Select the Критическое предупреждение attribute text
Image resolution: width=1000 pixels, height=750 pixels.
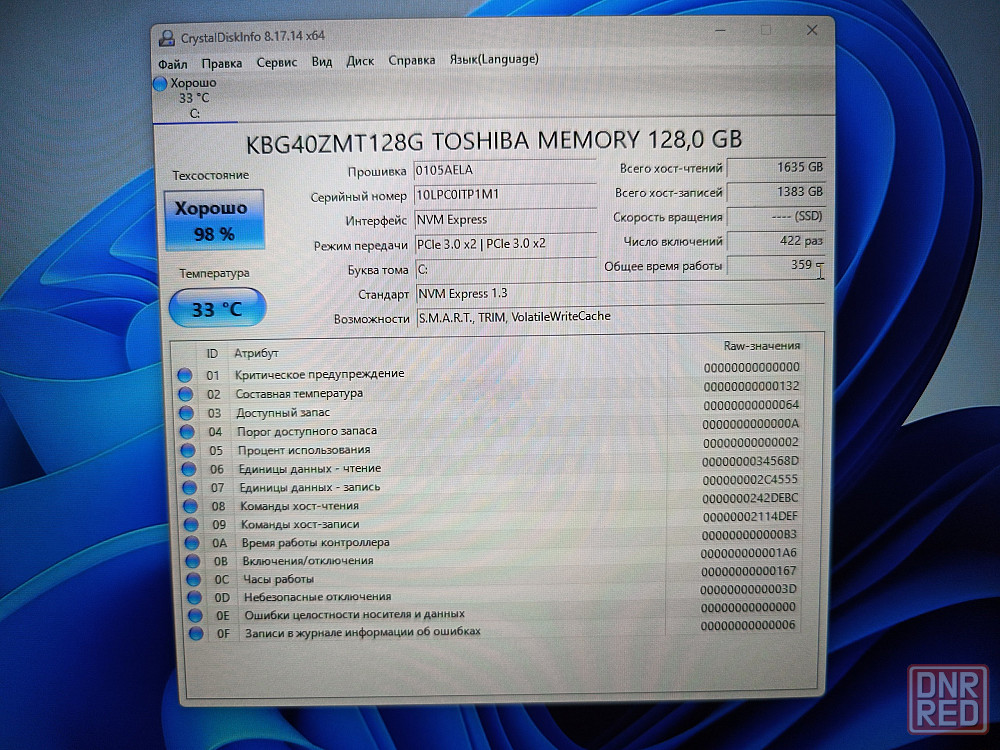[320, 374]
